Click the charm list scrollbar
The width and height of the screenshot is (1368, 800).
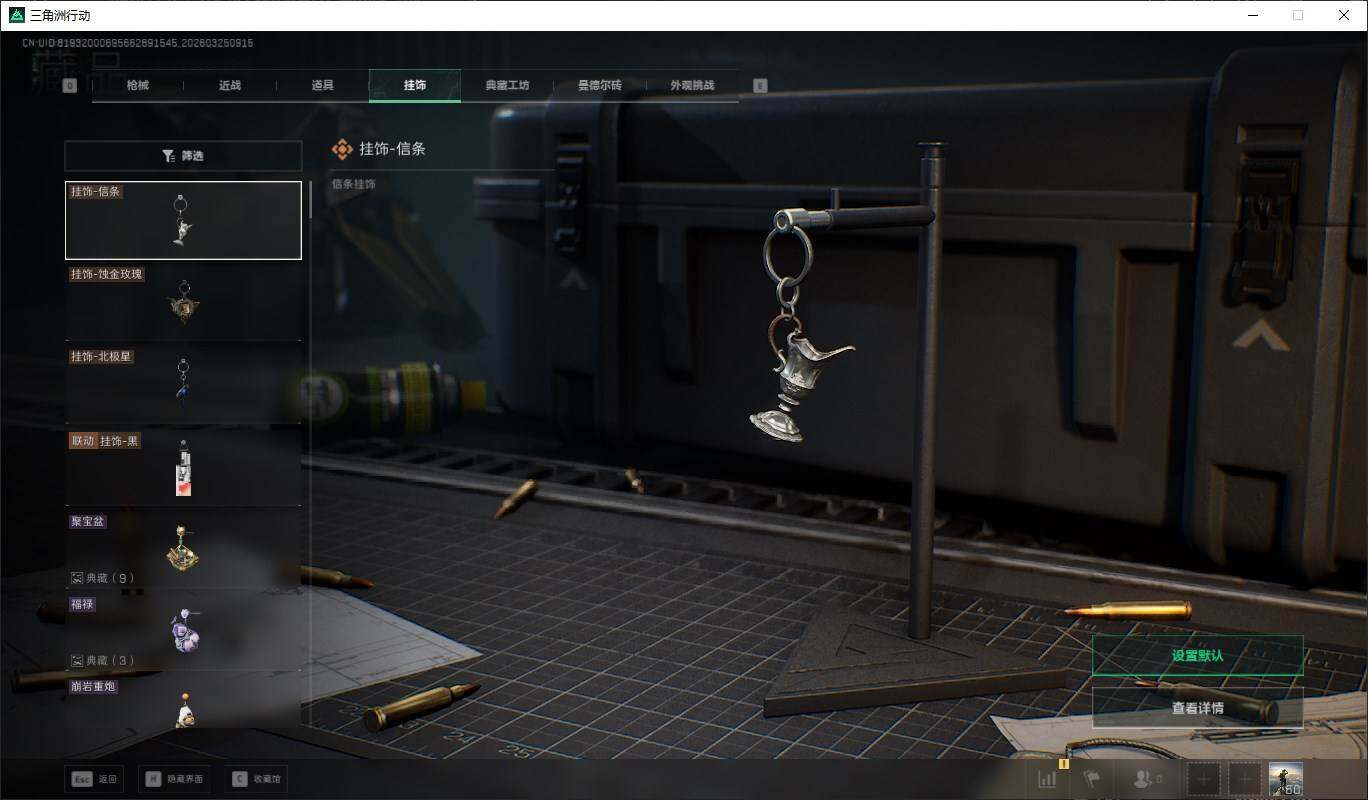[310, 200]
